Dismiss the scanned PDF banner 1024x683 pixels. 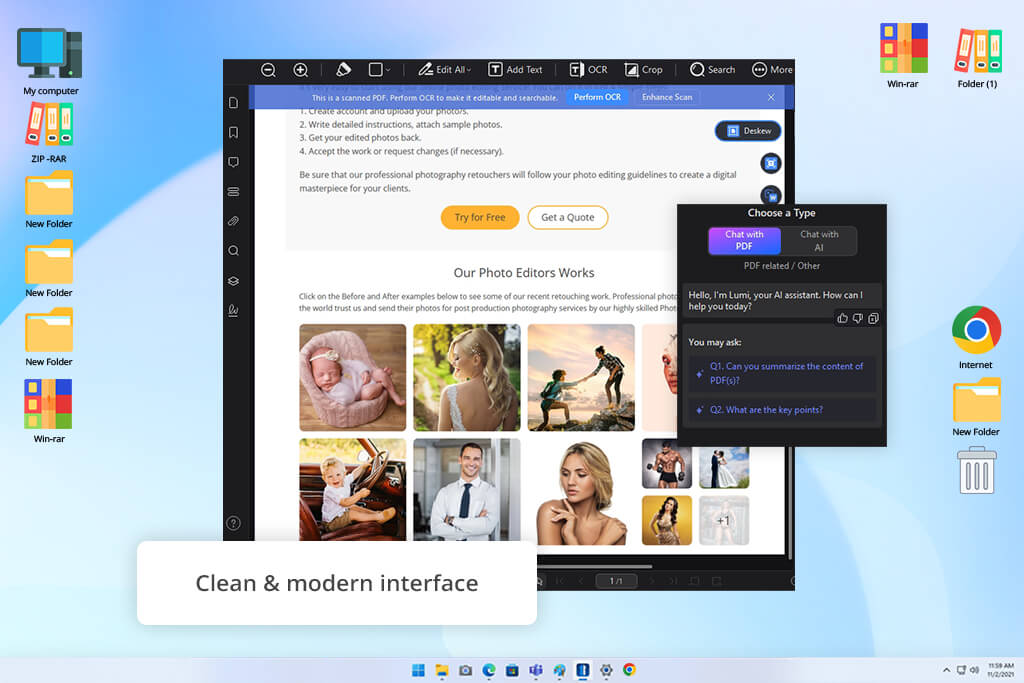tap(771, 97)
